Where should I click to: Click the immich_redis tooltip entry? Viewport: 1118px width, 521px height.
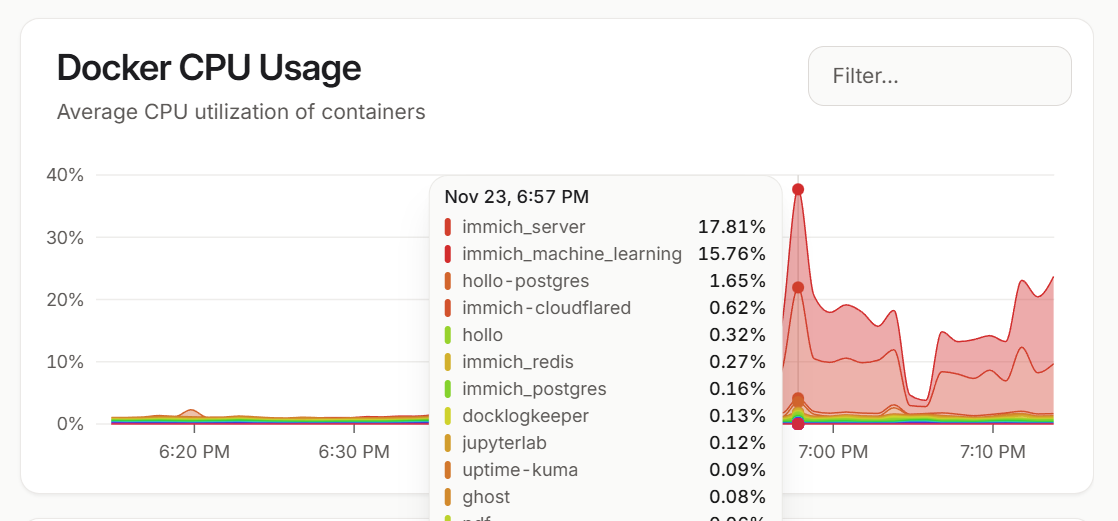[517, 362]
